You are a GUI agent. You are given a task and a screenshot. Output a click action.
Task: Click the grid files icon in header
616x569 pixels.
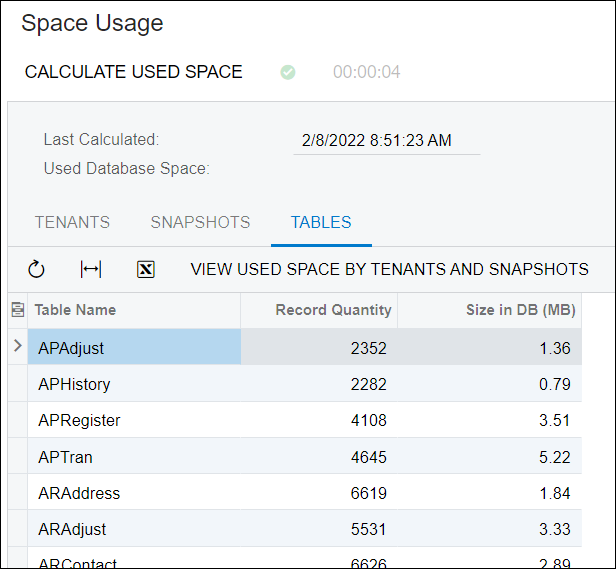17,310
